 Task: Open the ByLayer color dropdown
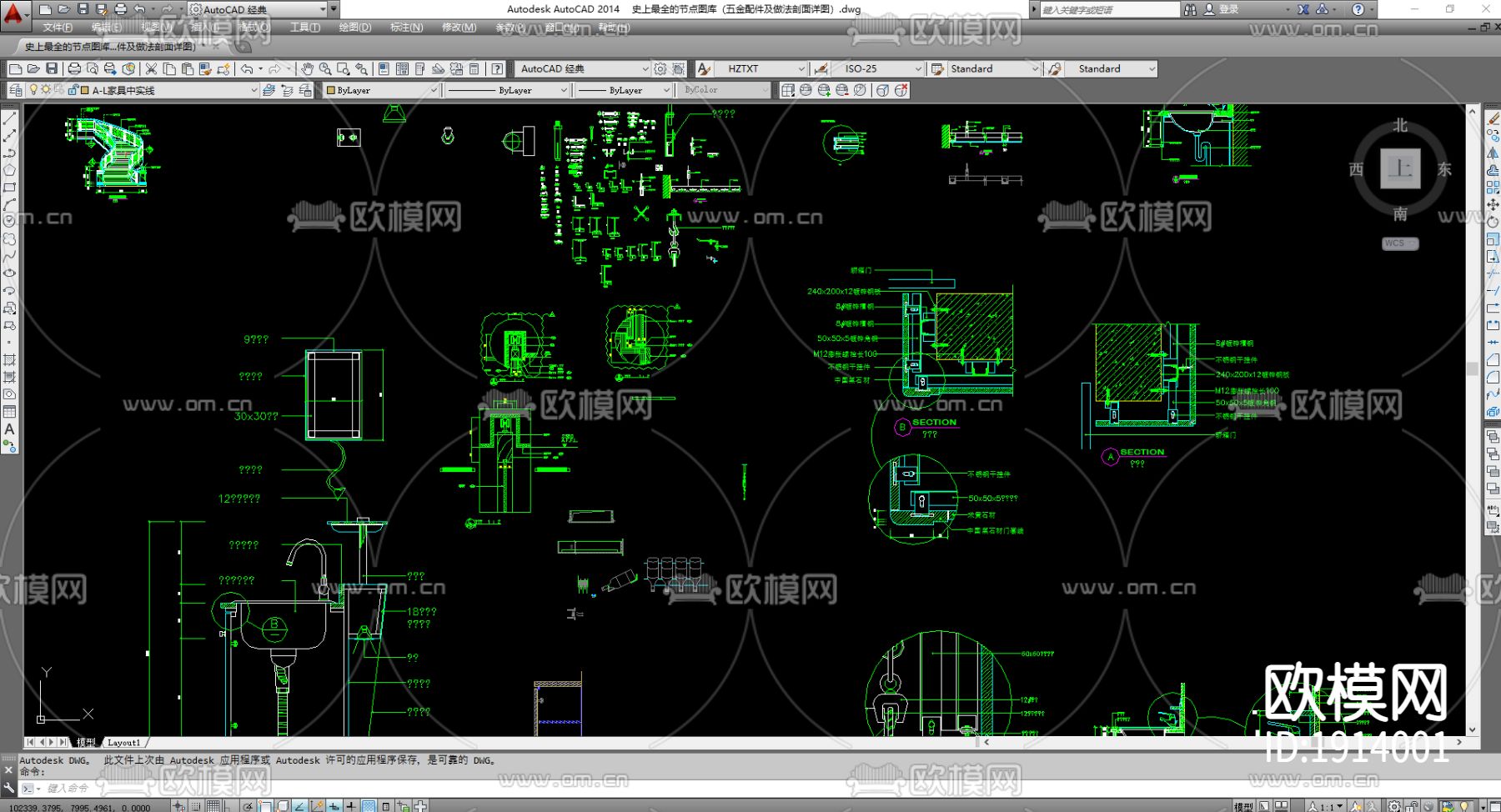tap(381, 90)
